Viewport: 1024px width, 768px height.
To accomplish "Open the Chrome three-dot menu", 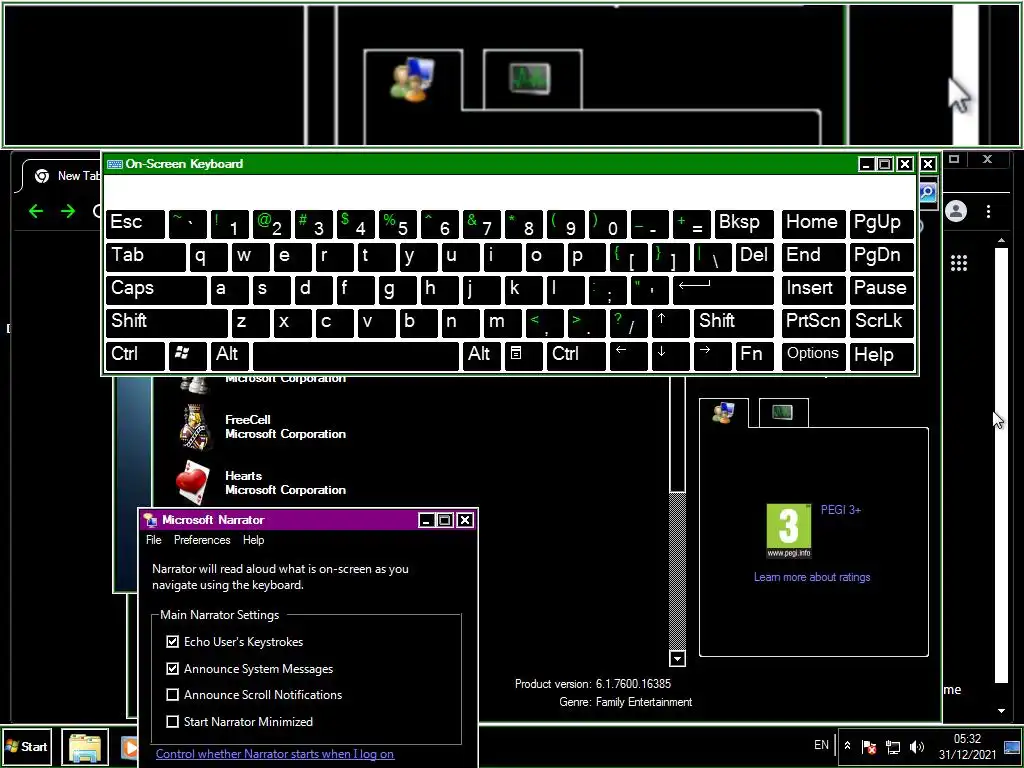I will click(x=988, y=211).
